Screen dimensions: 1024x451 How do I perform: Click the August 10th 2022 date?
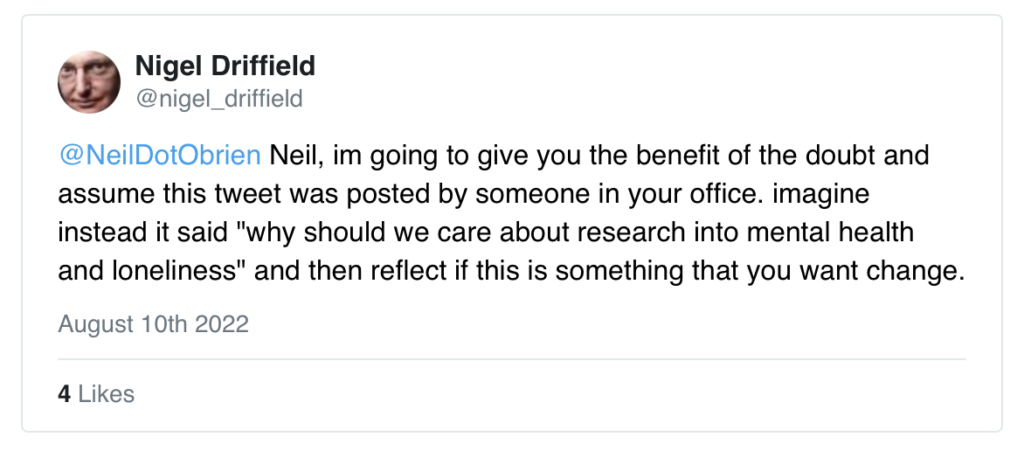[x=153, y=324]
